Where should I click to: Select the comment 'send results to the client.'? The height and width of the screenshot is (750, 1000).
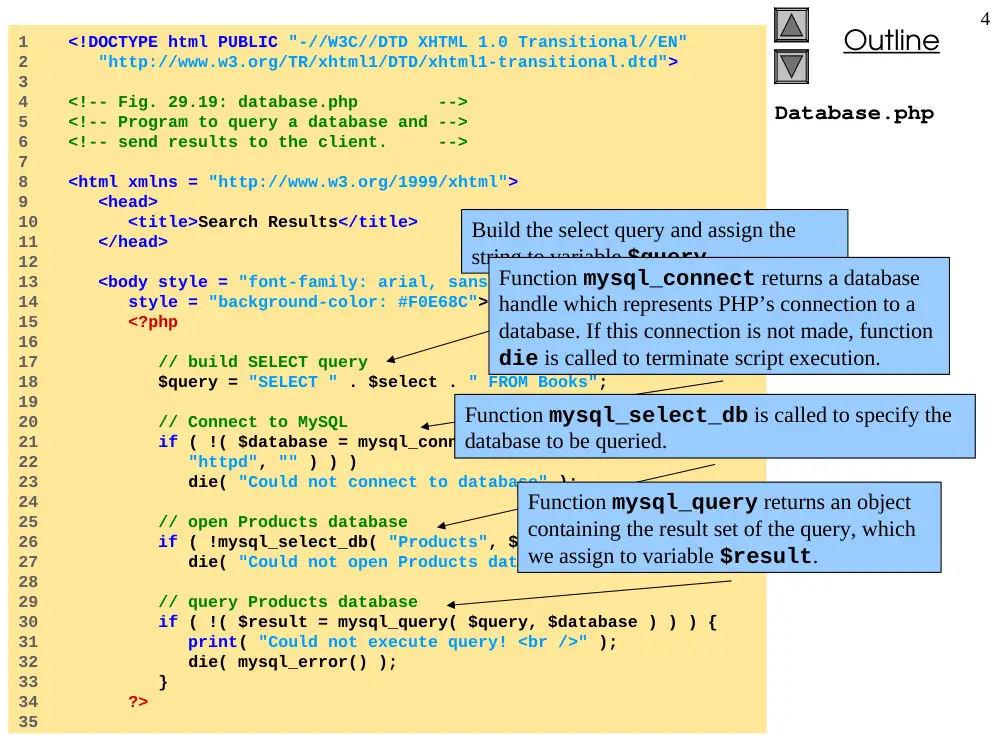[x=268, y=142]
